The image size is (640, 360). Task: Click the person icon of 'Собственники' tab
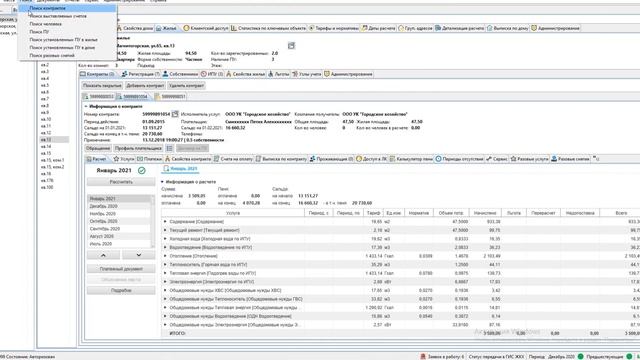coord(165,74)
